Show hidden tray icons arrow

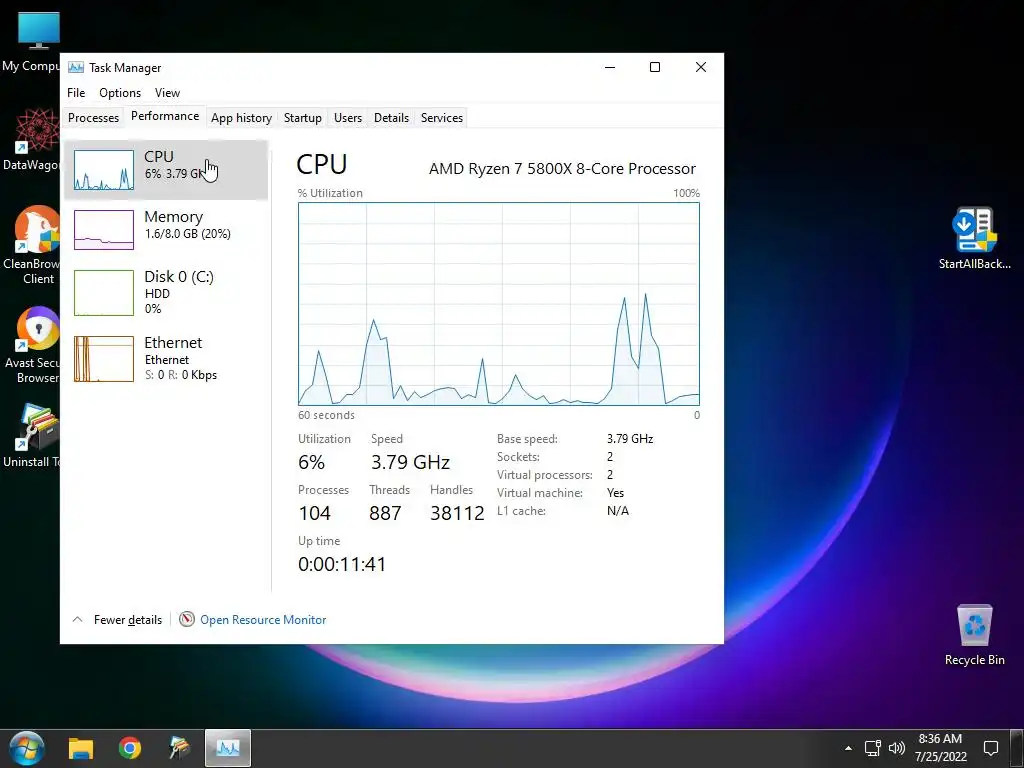848,748
